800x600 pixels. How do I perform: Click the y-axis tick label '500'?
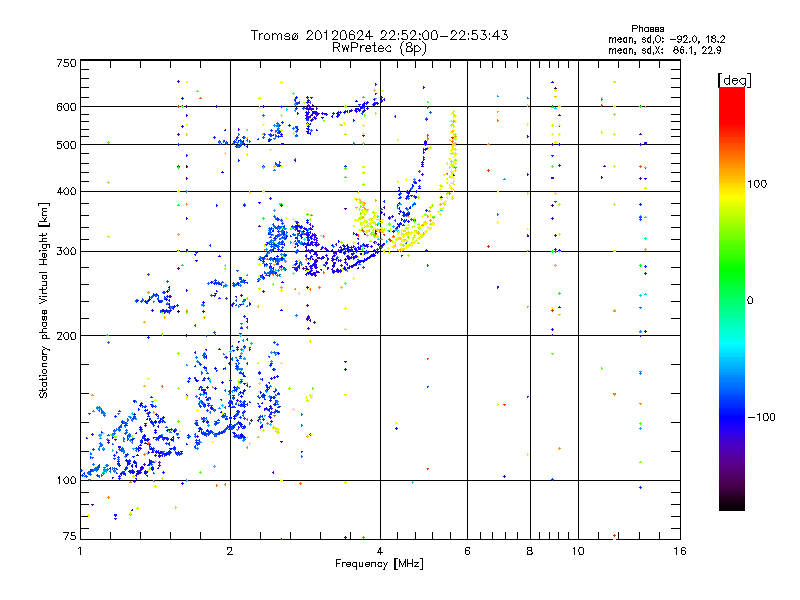(x=66, y=145)
